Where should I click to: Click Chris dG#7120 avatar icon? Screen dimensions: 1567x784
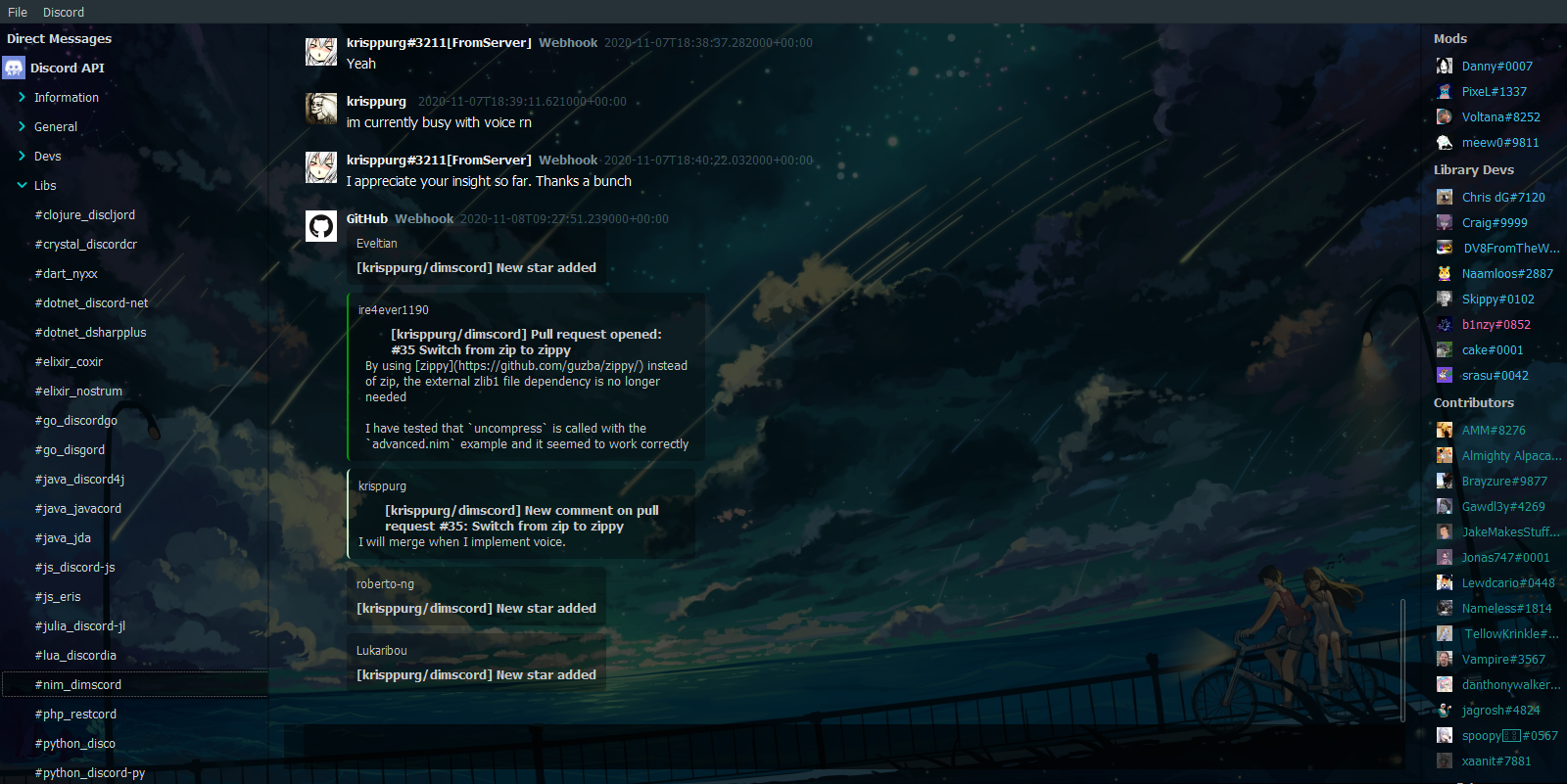tap(1445, 197)
